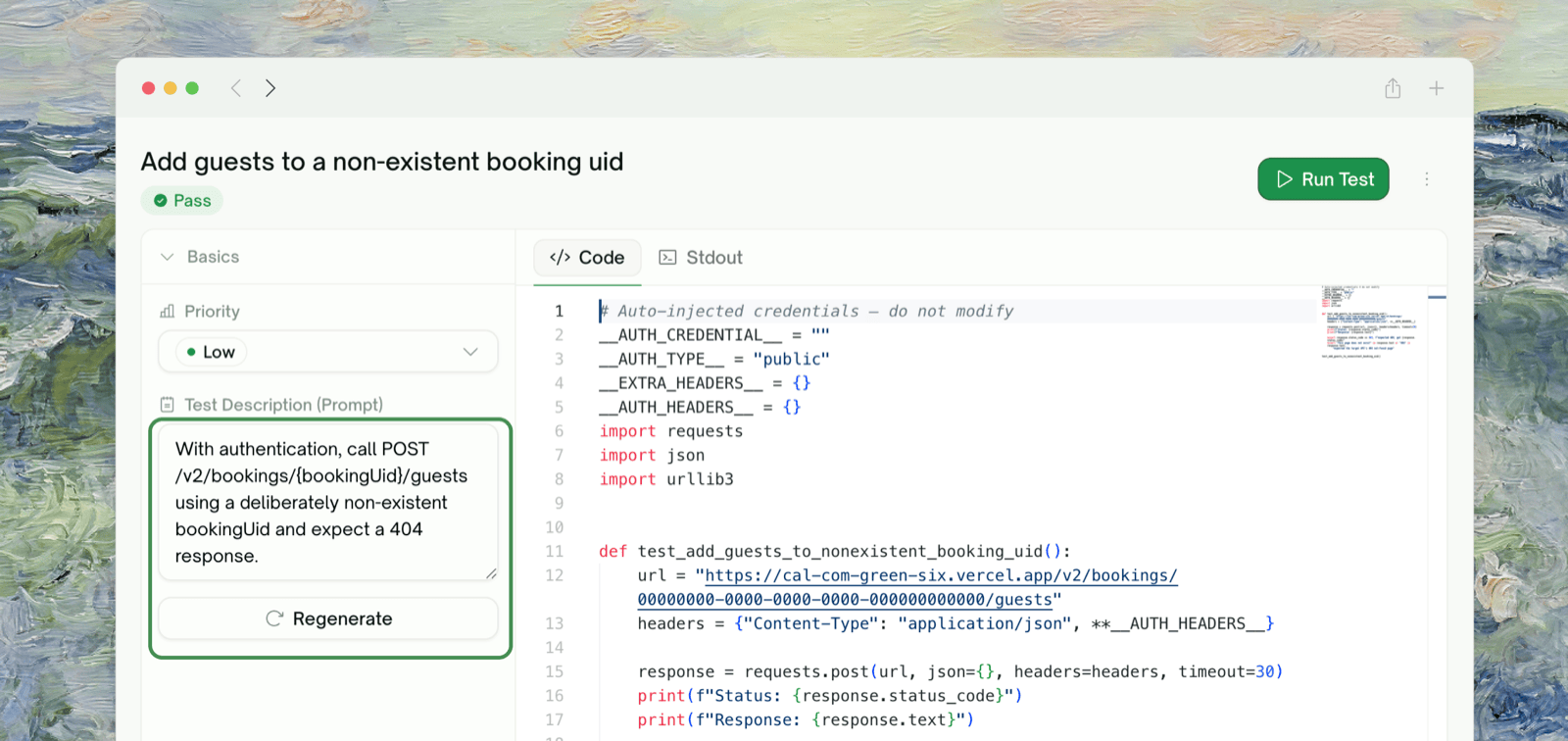Click the title 'Add guests to a non-existent booking uid'
The image size is (1568, 741).
point(382,162)
